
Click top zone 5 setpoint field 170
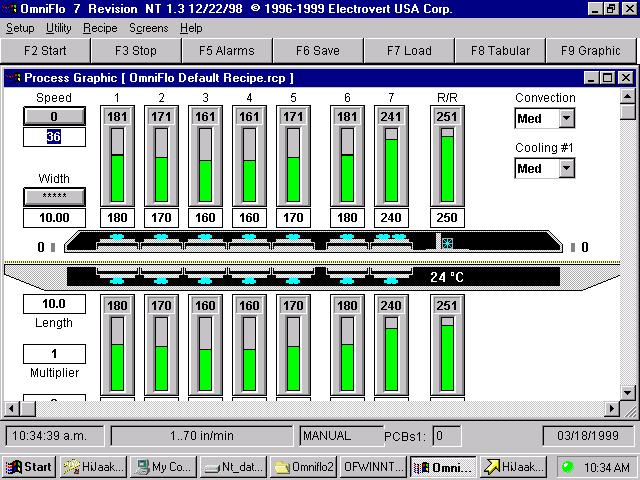tap(293, 218)
